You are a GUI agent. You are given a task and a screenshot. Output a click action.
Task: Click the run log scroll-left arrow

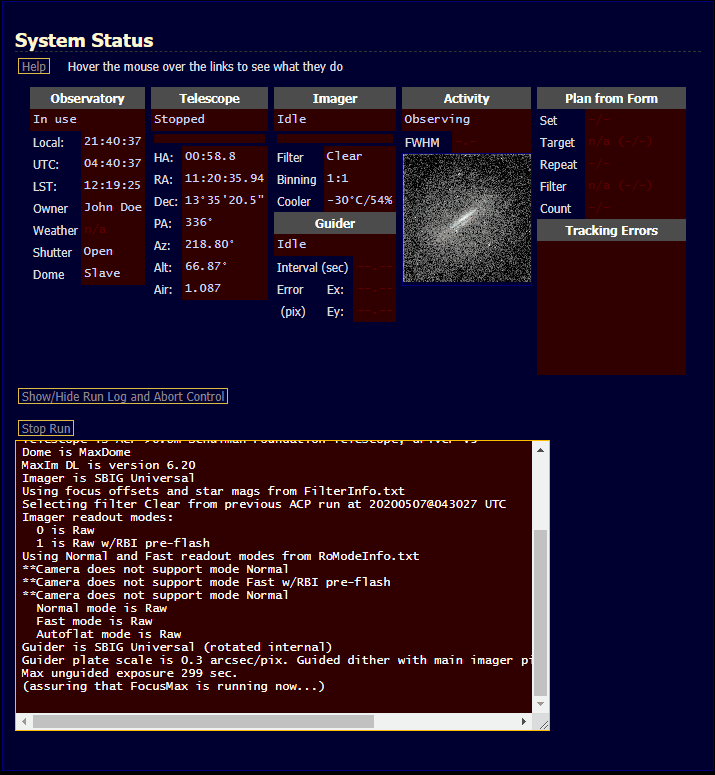point(25,721)
